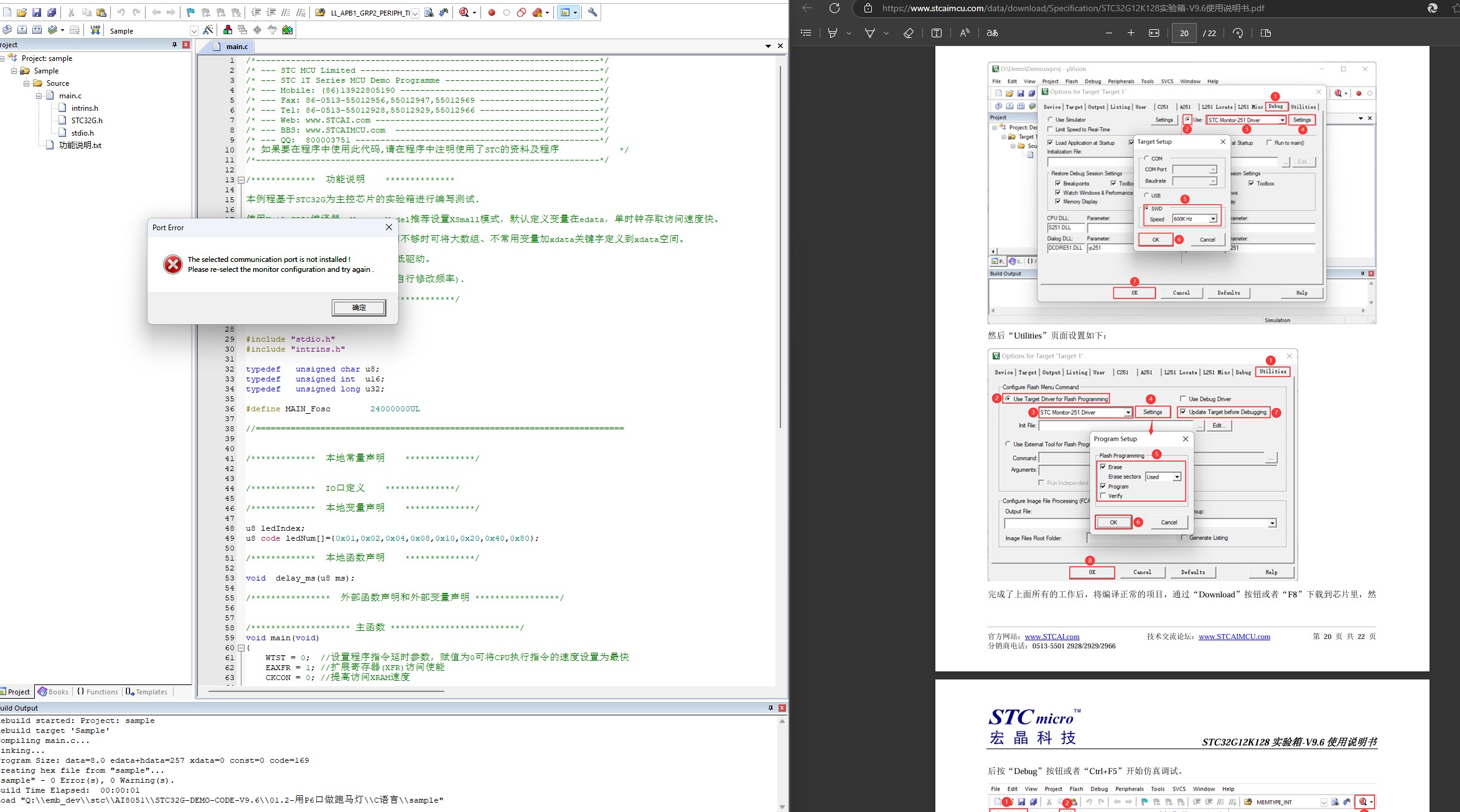1460x812 pixels.
Task: Switch to the main.c editor tab
Action: tap(231, 47)
